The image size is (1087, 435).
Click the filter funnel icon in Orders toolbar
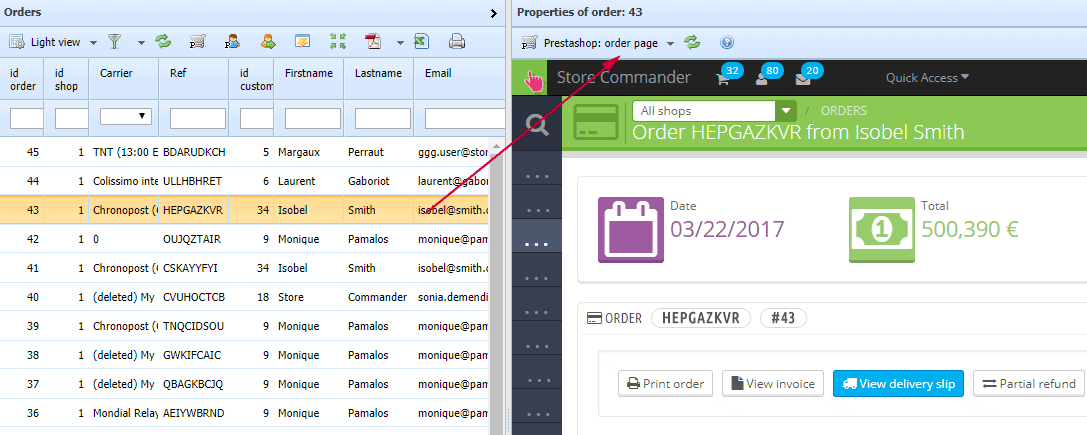coord(115,42)
